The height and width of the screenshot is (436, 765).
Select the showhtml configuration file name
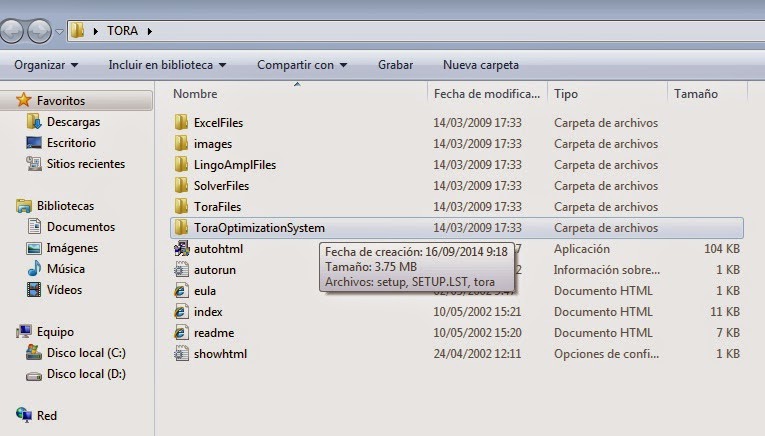220,353
